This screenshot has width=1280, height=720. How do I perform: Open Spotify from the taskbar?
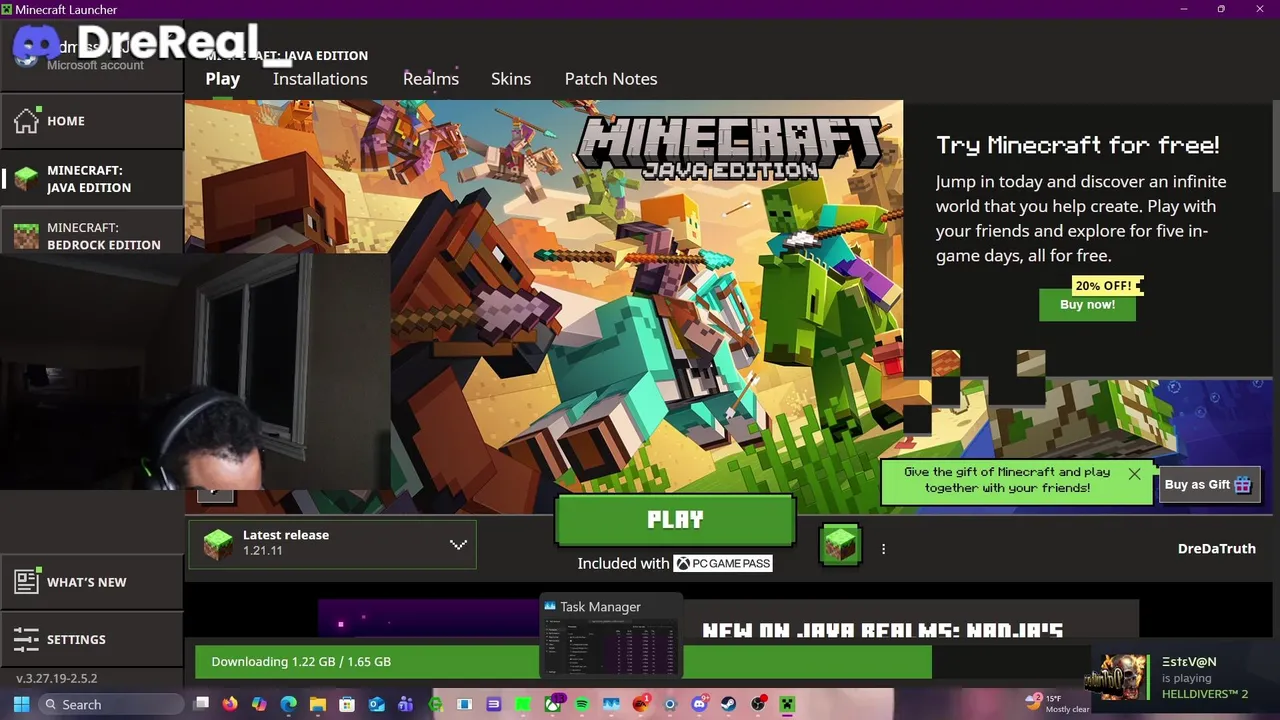pyautogui.click(x=582, y=704)
